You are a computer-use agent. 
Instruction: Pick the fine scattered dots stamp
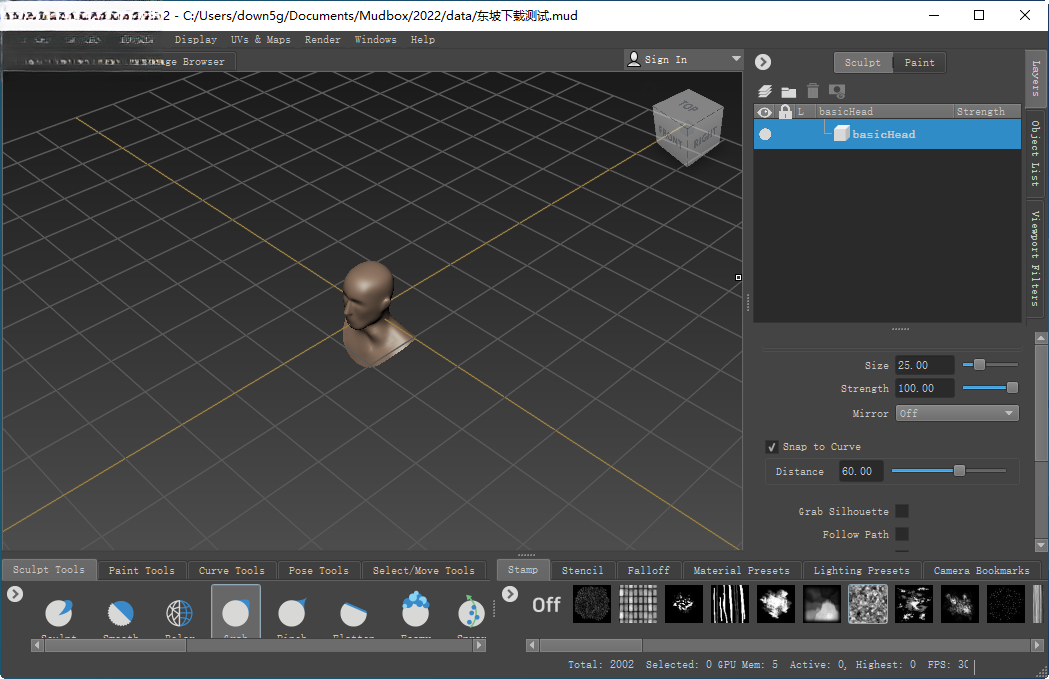[1006, 604]
